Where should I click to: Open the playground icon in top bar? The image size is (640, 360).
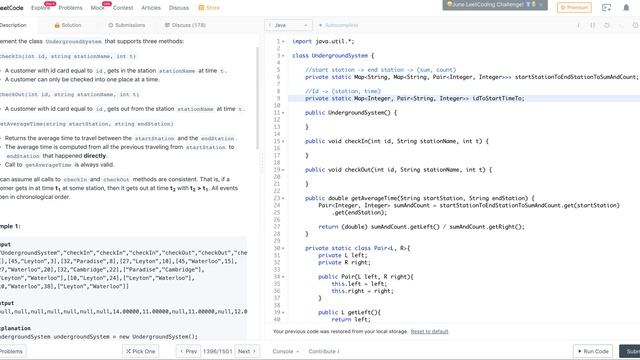(607, 7)
